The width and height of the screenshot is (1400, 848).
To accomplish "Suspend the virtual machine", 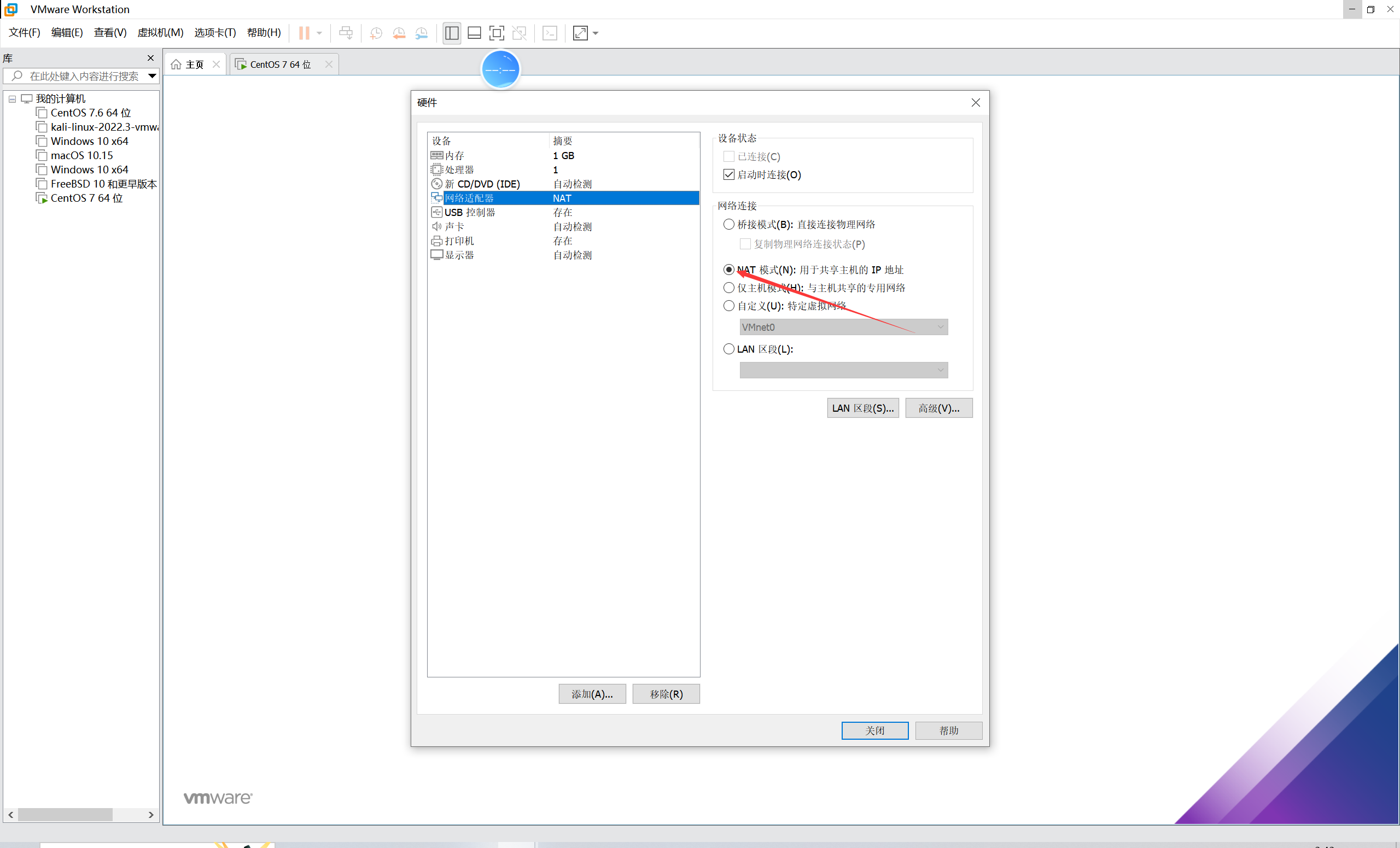I will point(305,33).
